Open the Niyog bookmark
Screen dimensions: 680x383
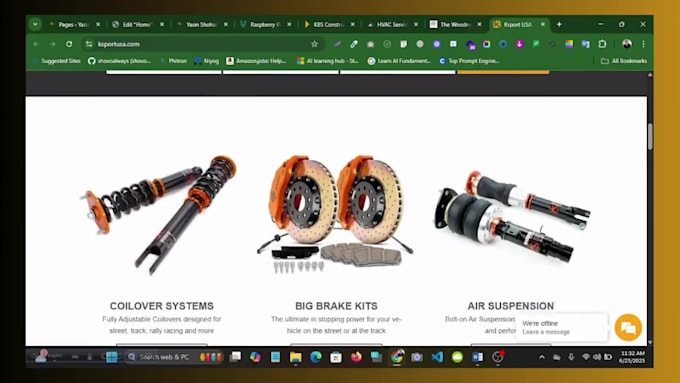point(207,61)
